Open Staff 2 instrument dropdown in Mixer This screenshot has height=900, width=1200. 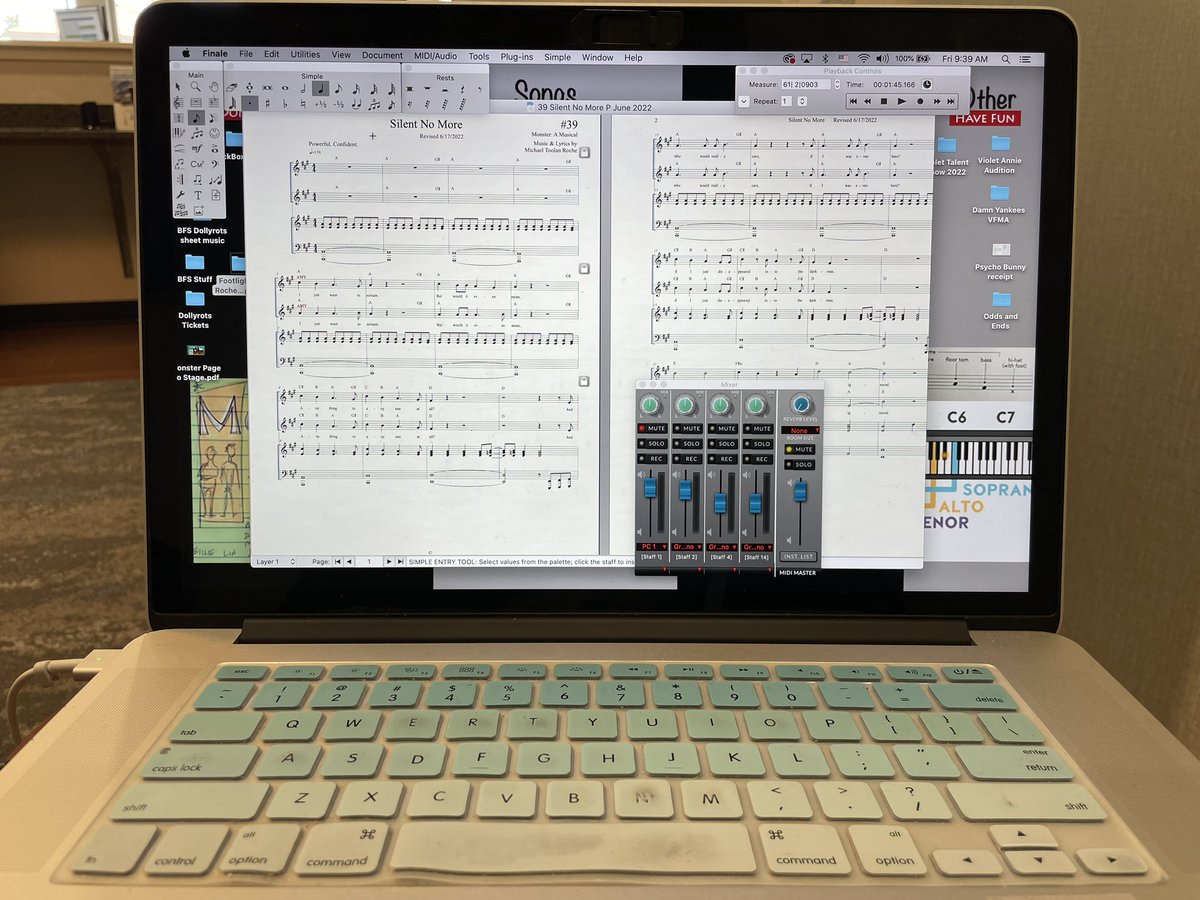687,547
